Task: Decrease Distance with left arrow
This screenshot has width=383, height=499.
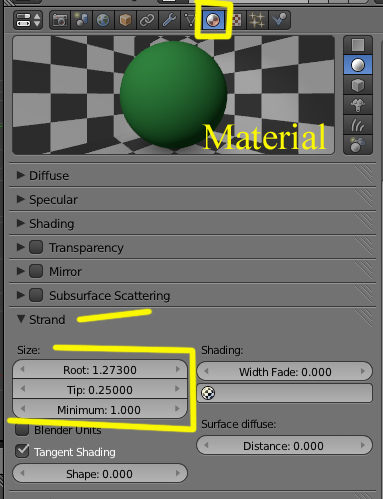Action: pos(206,445)
